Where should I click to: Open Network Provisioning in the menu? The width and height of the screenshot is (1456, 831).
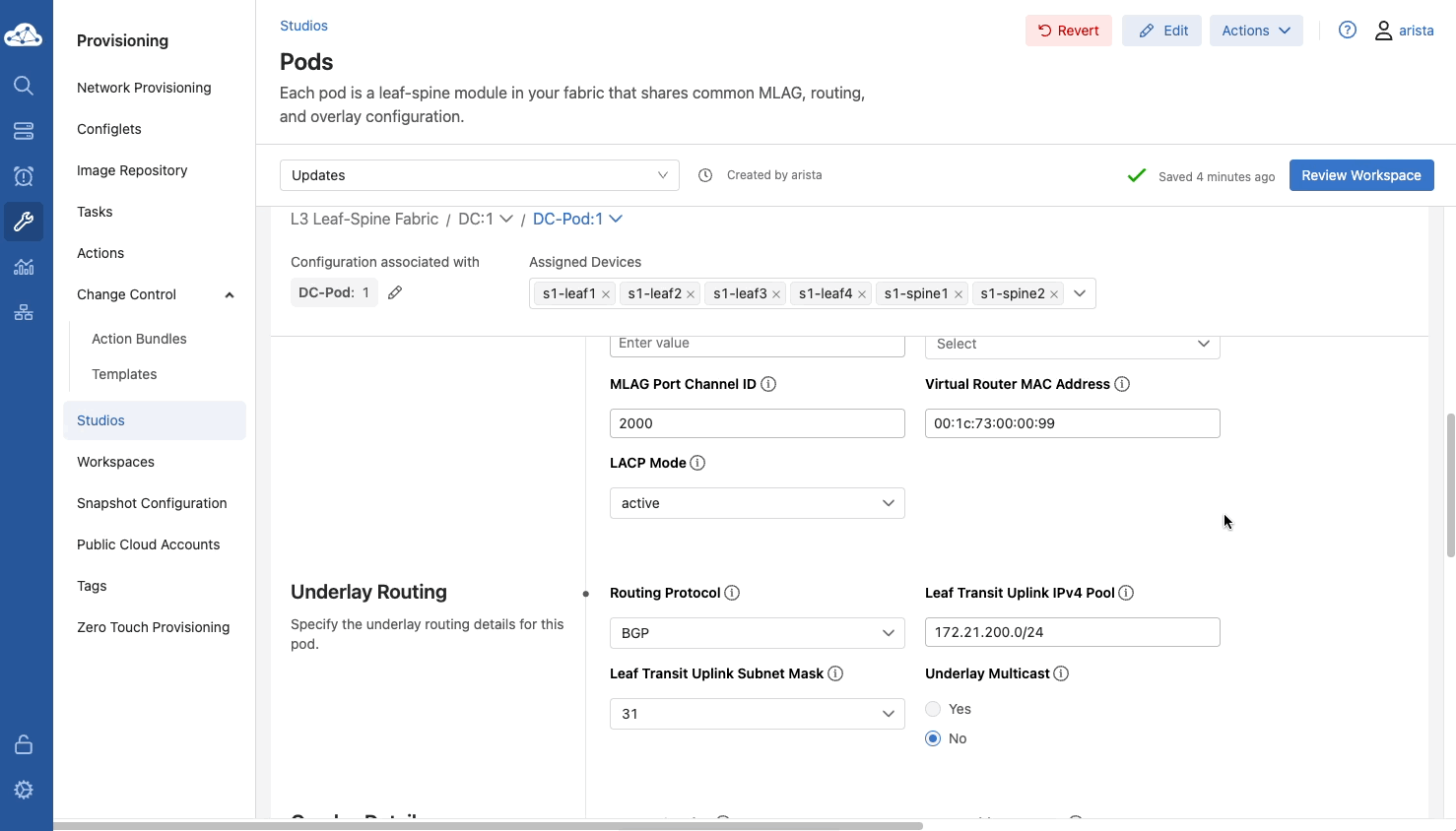click(144, 88)
